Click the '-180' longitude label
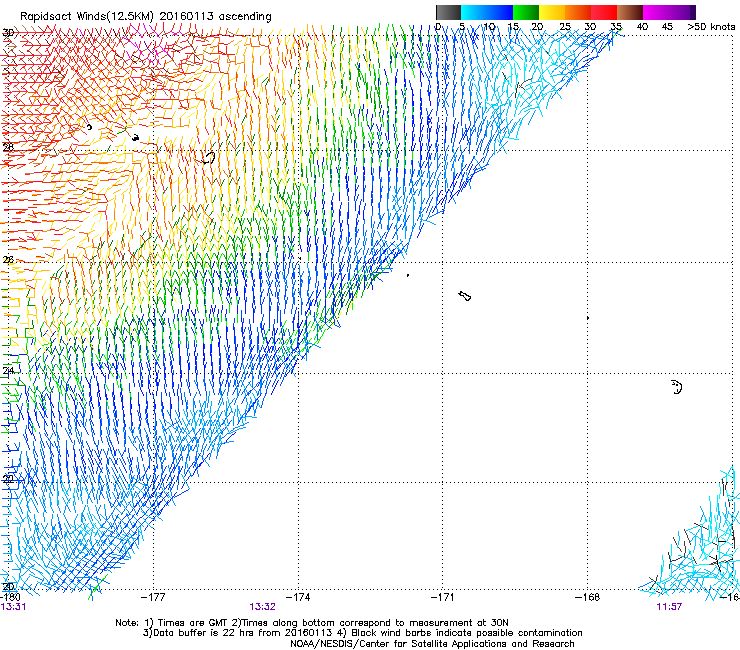Viewport: 740px width, 650px height. pyautogui.click(x=10, y=597)
